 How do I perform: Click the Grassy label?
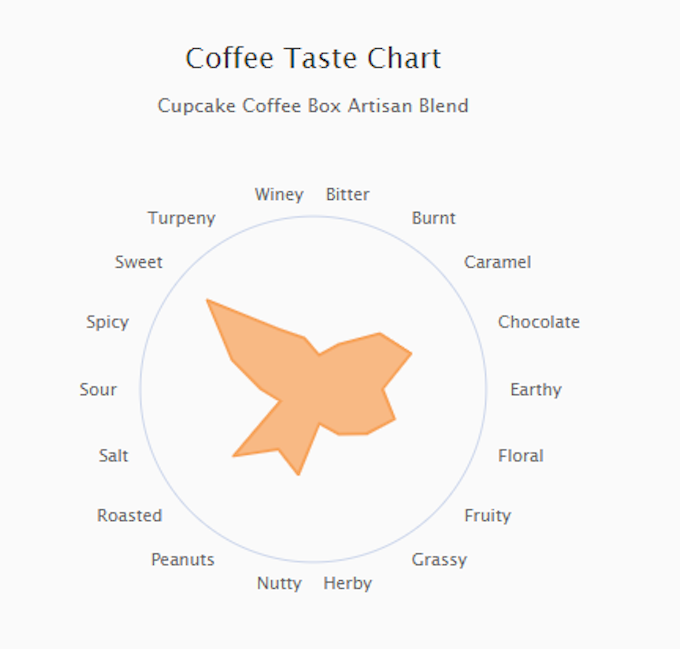[x=439, y=560]
